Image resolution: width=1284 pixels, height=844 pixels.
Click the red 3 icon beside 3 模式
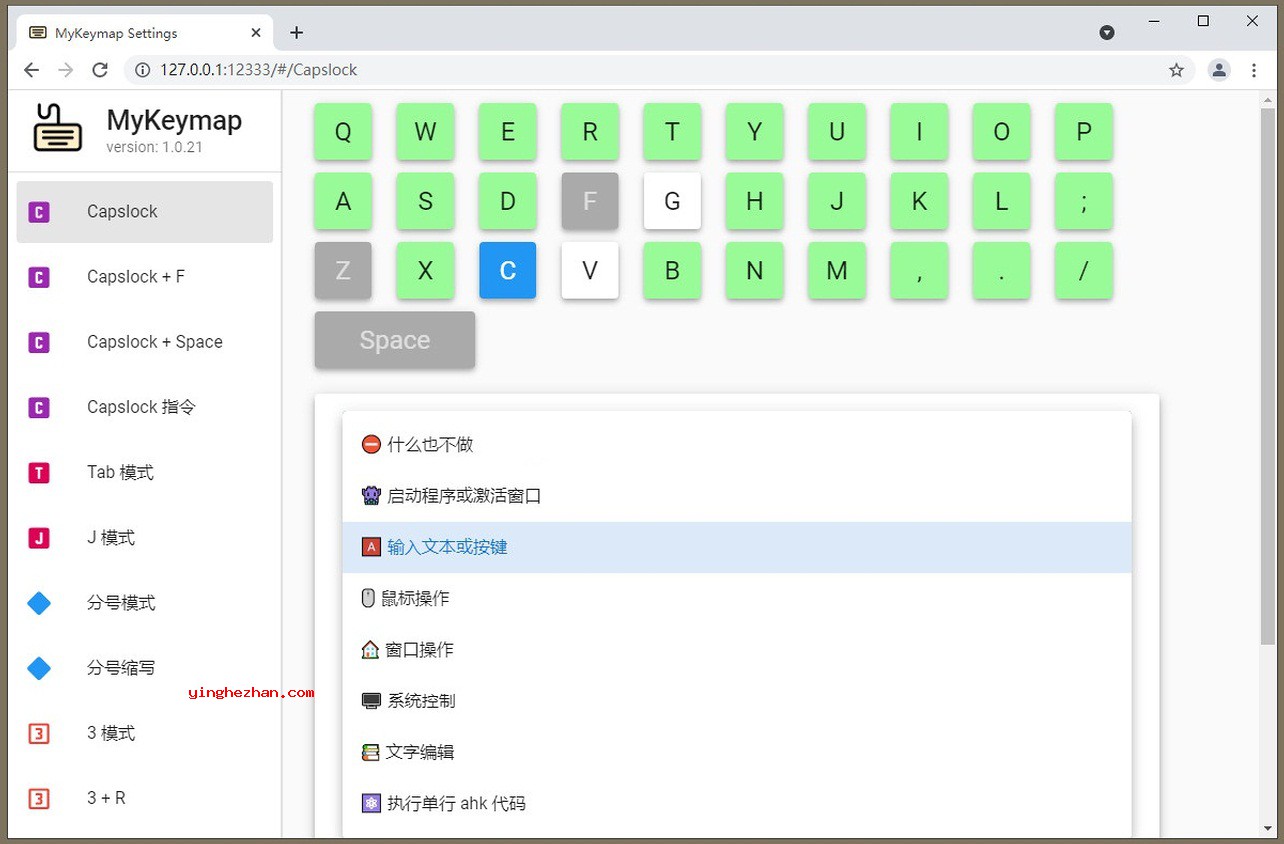click(x=39, y=733)
